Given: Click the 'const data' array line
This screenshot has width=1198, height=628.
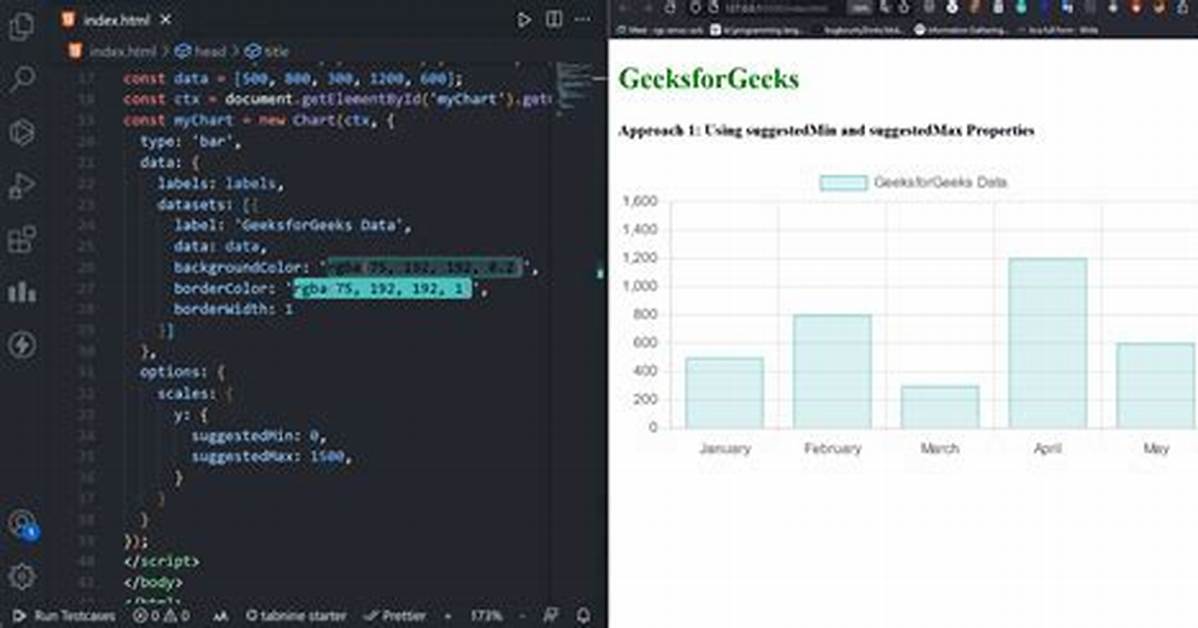Looking at the screenshot, I should pyautogui.click(x=293, y=79).
